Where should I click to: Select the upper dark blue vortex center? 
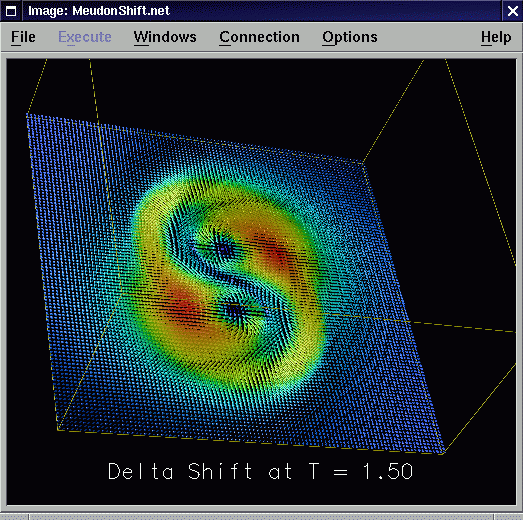point(223,248)
